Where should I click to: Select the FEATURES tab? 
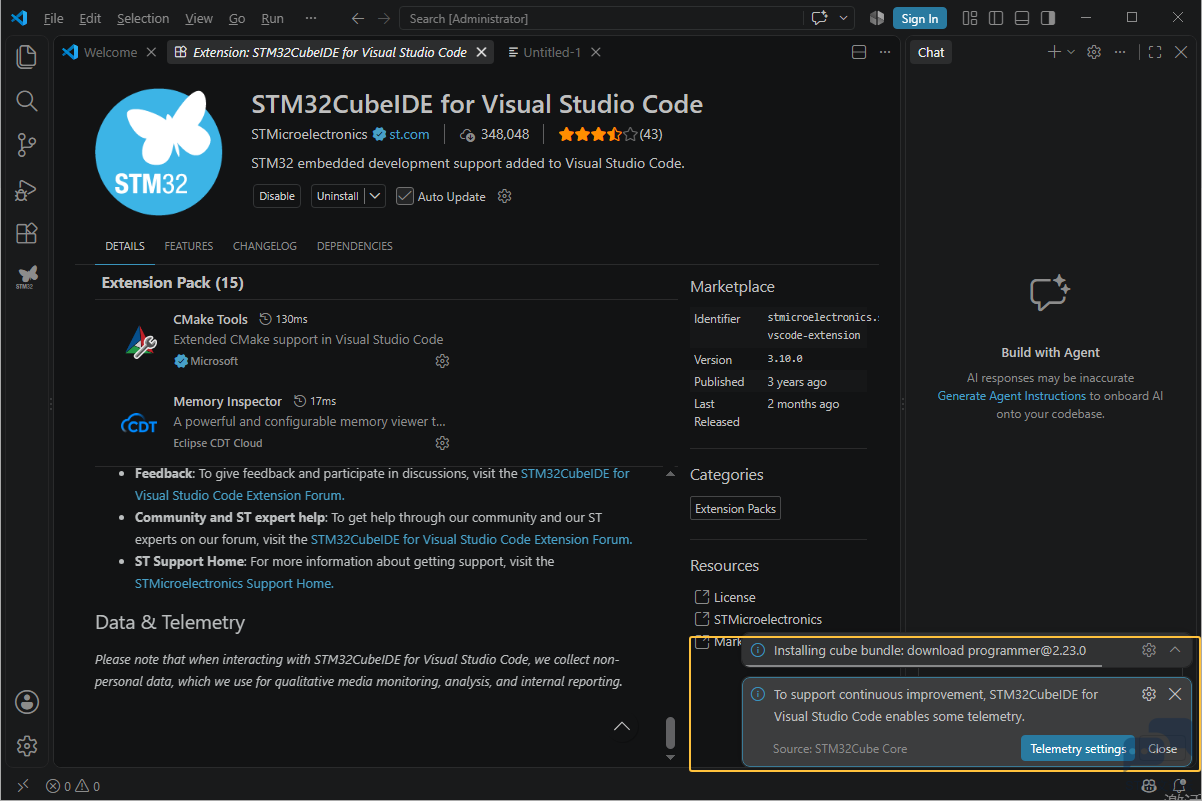tap(189, 246)
